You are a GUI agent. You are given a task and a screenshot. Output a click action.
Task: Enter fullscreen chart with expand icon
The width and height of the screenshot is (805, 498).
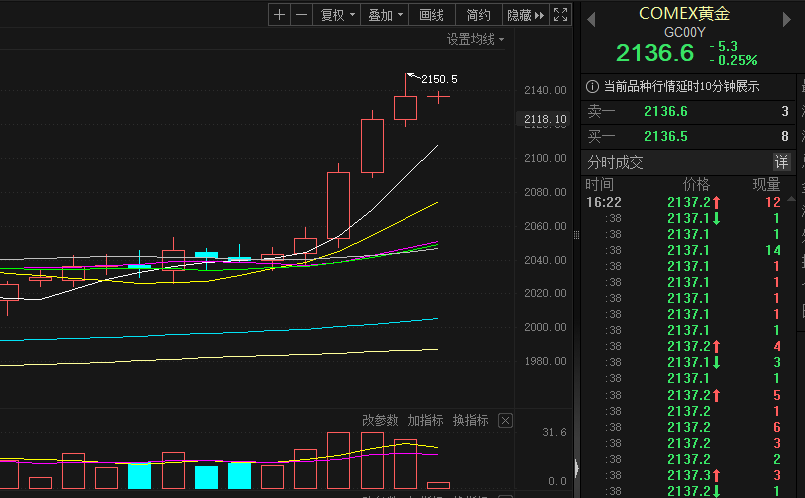click(561, 15)
